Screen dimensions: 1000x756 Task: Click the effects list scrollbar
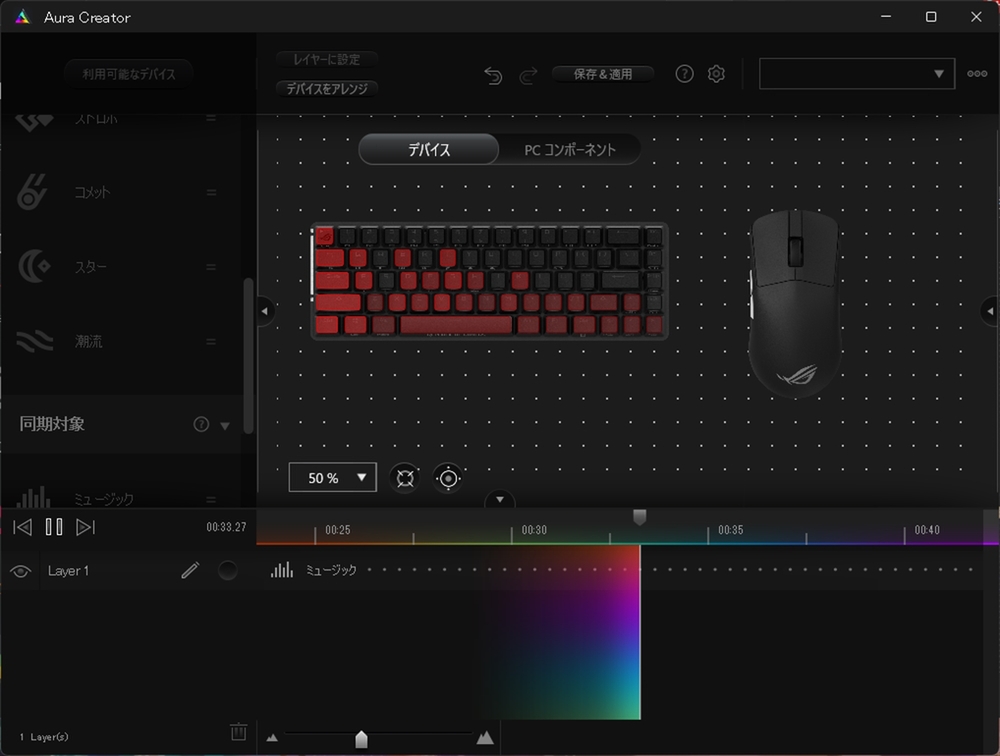click(249, 356)
